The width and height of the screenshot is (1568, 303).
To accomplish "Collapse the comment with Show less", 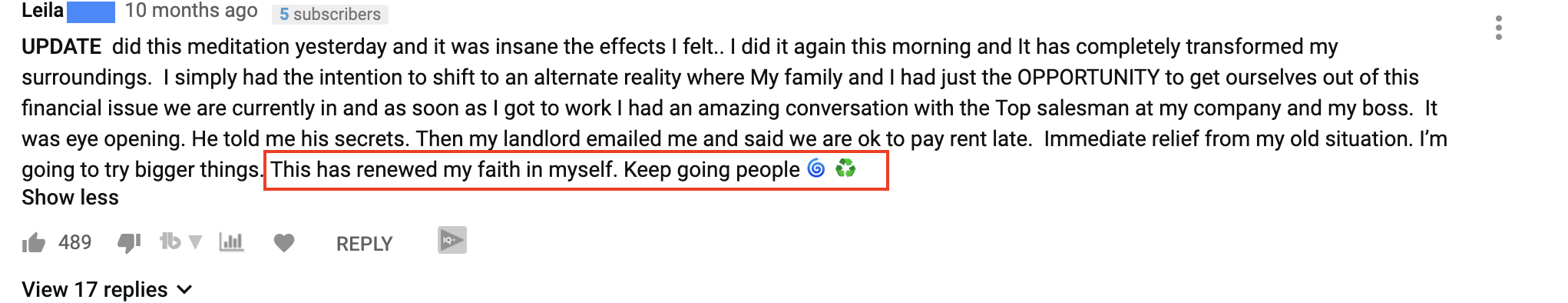I will [70, 198].
